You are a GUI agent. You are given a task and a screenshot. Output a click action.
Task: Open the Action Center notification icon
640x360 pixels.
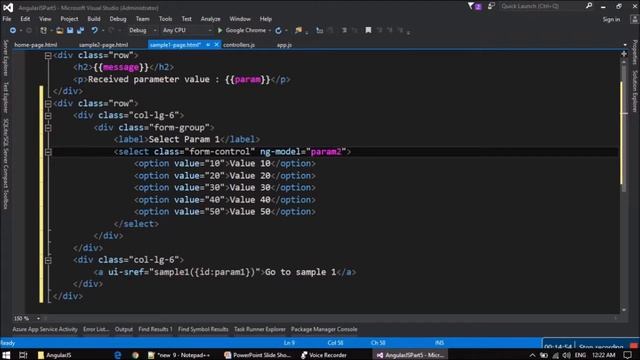[628, 355]
